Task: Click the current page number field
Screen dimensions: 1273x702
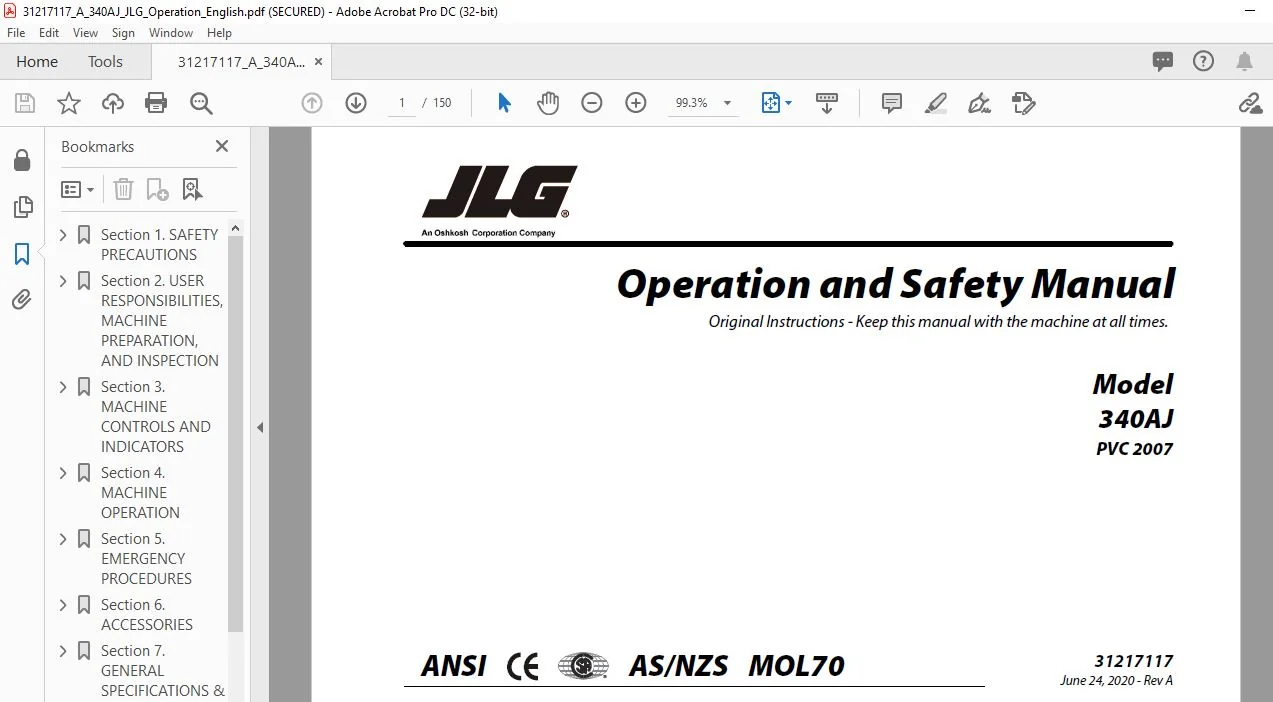Action: pyautogui.click(x=401, y=103)
